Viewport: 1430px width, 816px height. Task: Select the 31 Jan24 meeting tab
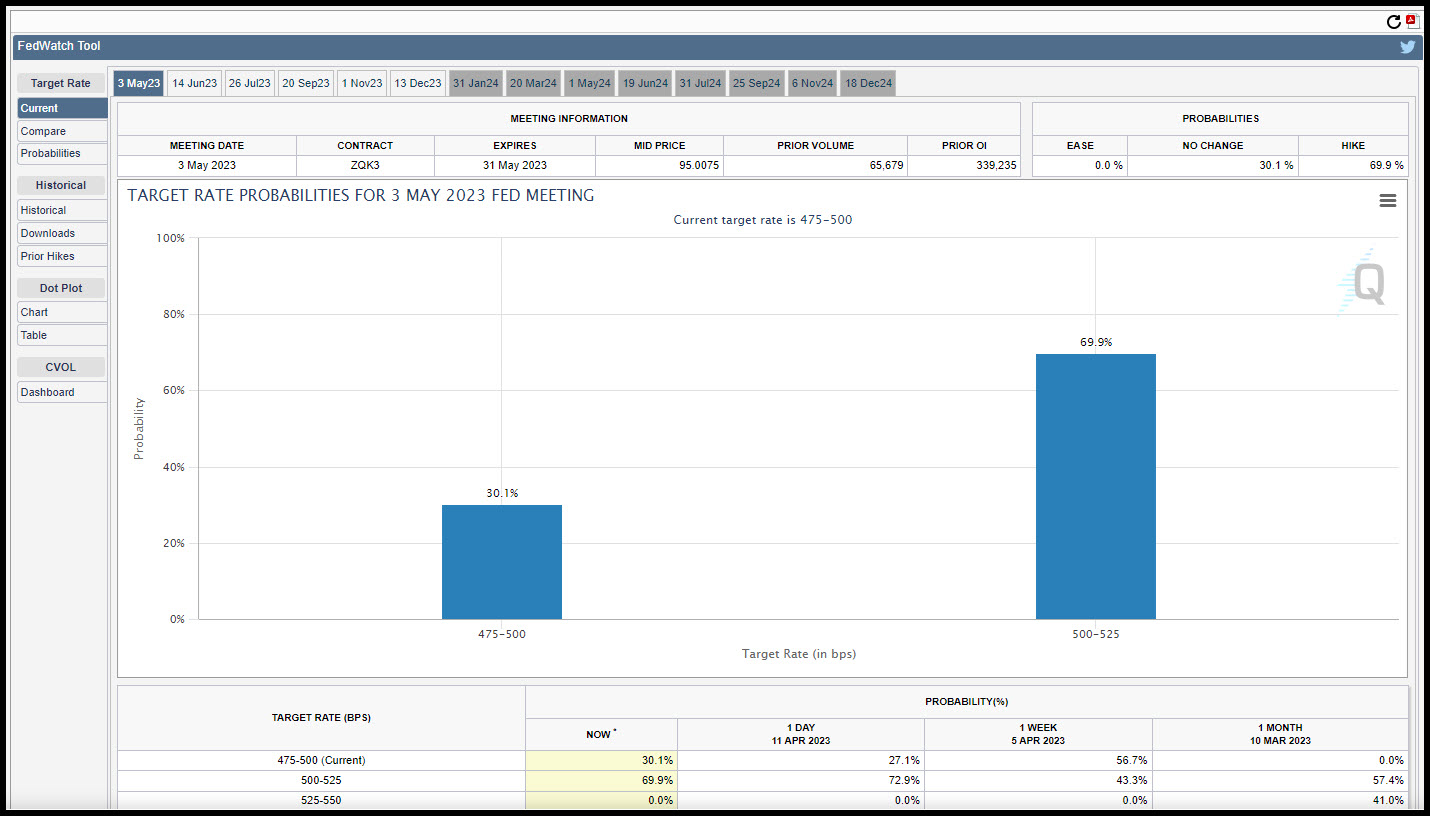coord(475,83)
